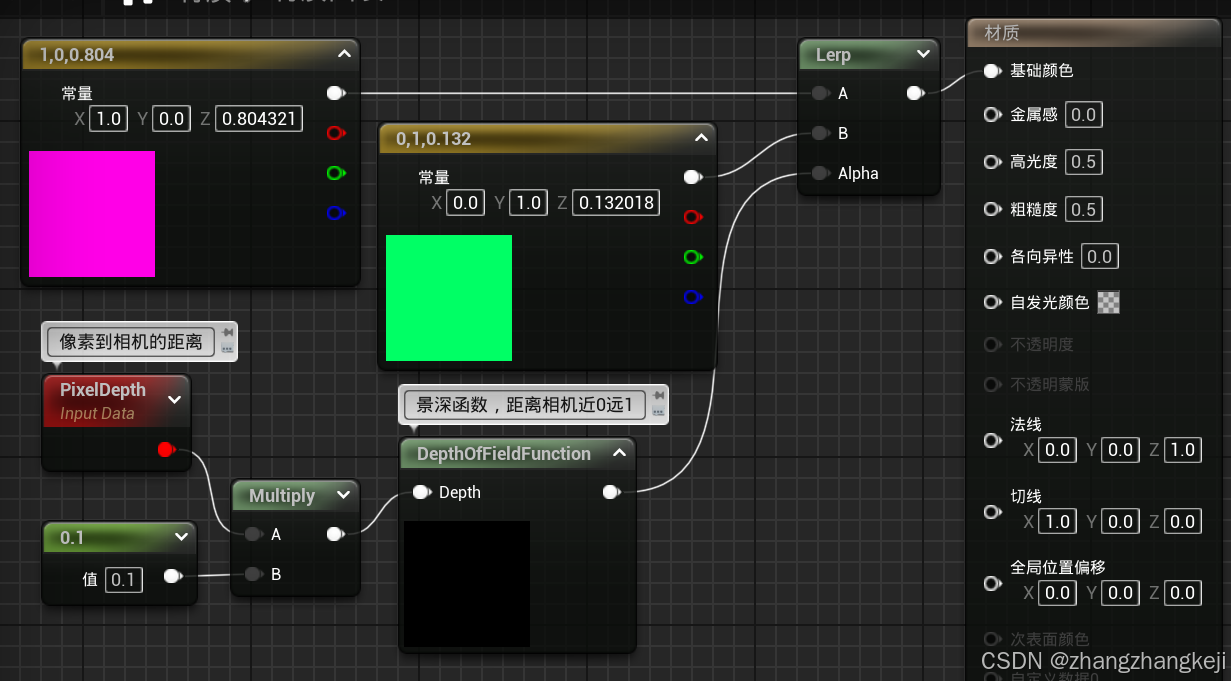Click the DepthOfFieldFunction output pin
The height and width of the screenshot is (681, 1231).
(610, 492)
